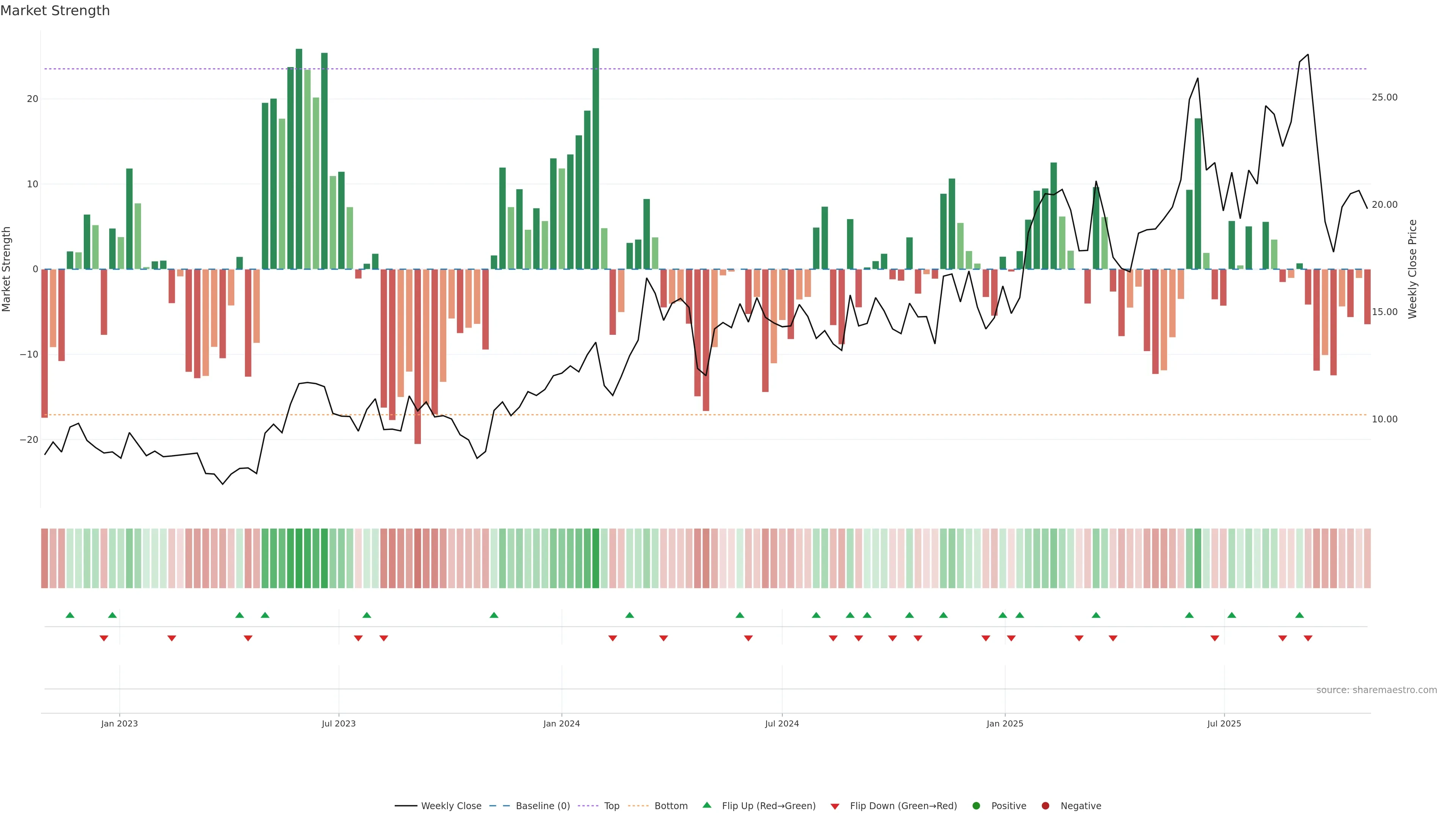Screen dimensions: 1456x819
Task: Click the Jul 2025 x-axis label
Action: [x=1224, y=723]
